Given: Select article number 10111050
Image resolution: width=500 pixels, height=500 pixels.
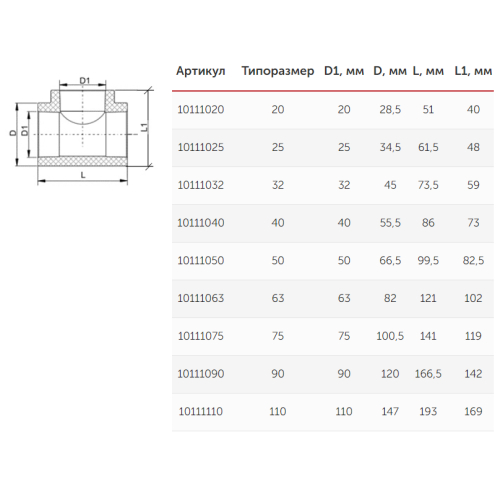Looking at the screenshot, I should [201, 260].
